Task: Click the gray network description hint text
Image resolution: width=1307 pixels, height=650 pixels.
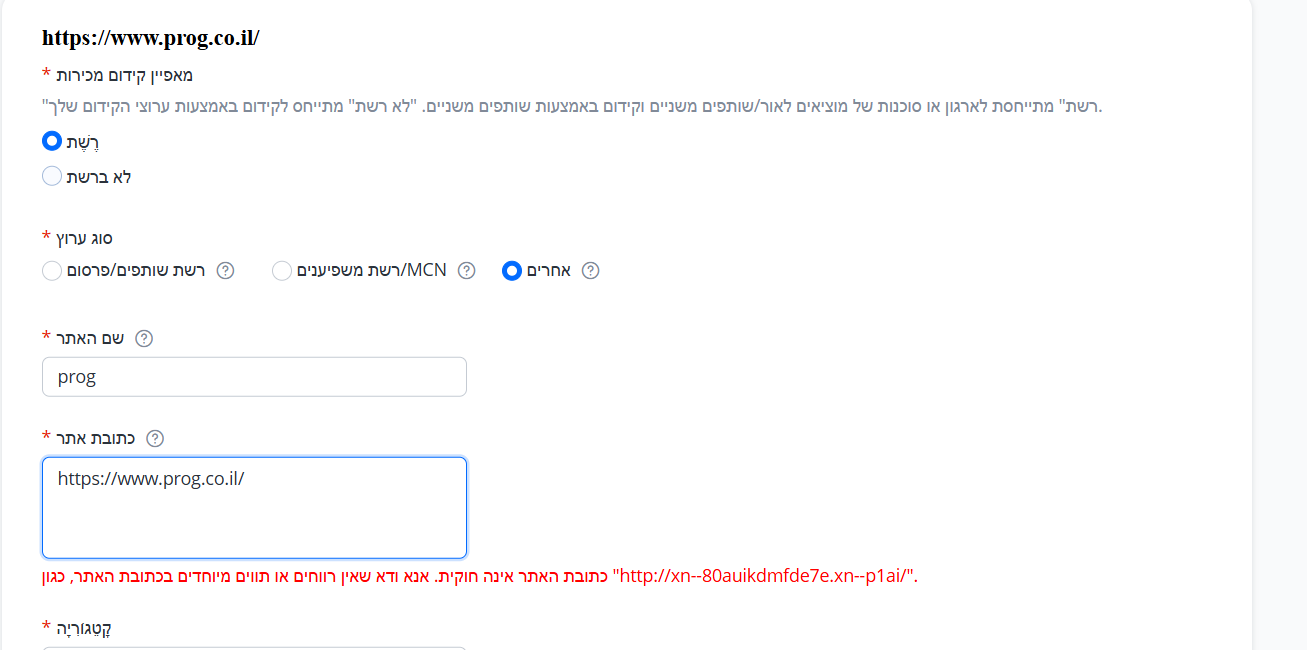Action: [571, 106]
